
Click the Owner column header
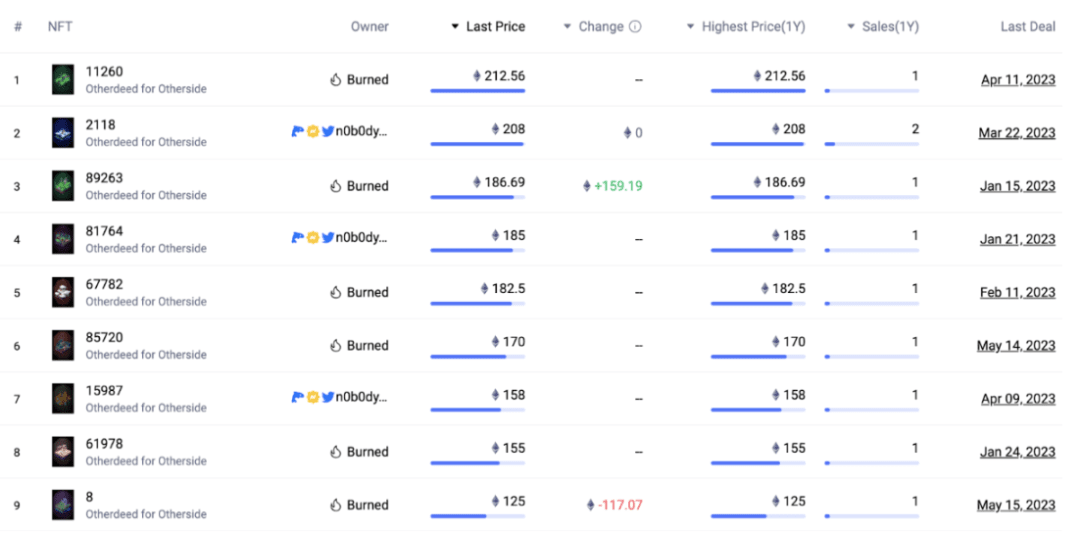click(369, 27)
